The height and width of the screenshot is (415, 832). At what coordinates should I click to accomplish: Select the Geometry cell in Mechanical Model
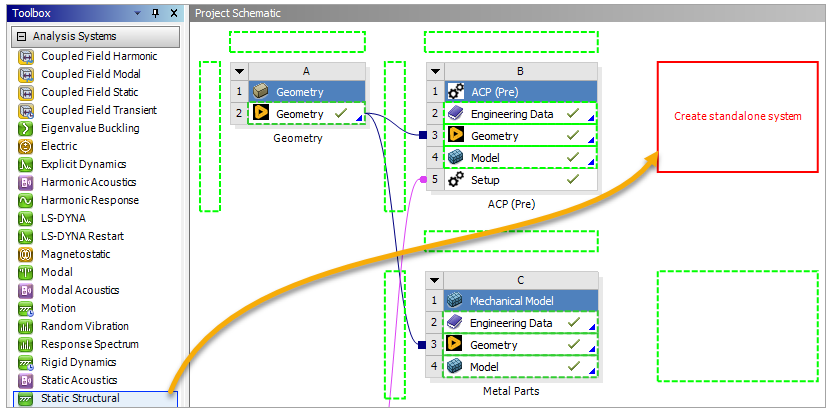click(x=520, y=345)
